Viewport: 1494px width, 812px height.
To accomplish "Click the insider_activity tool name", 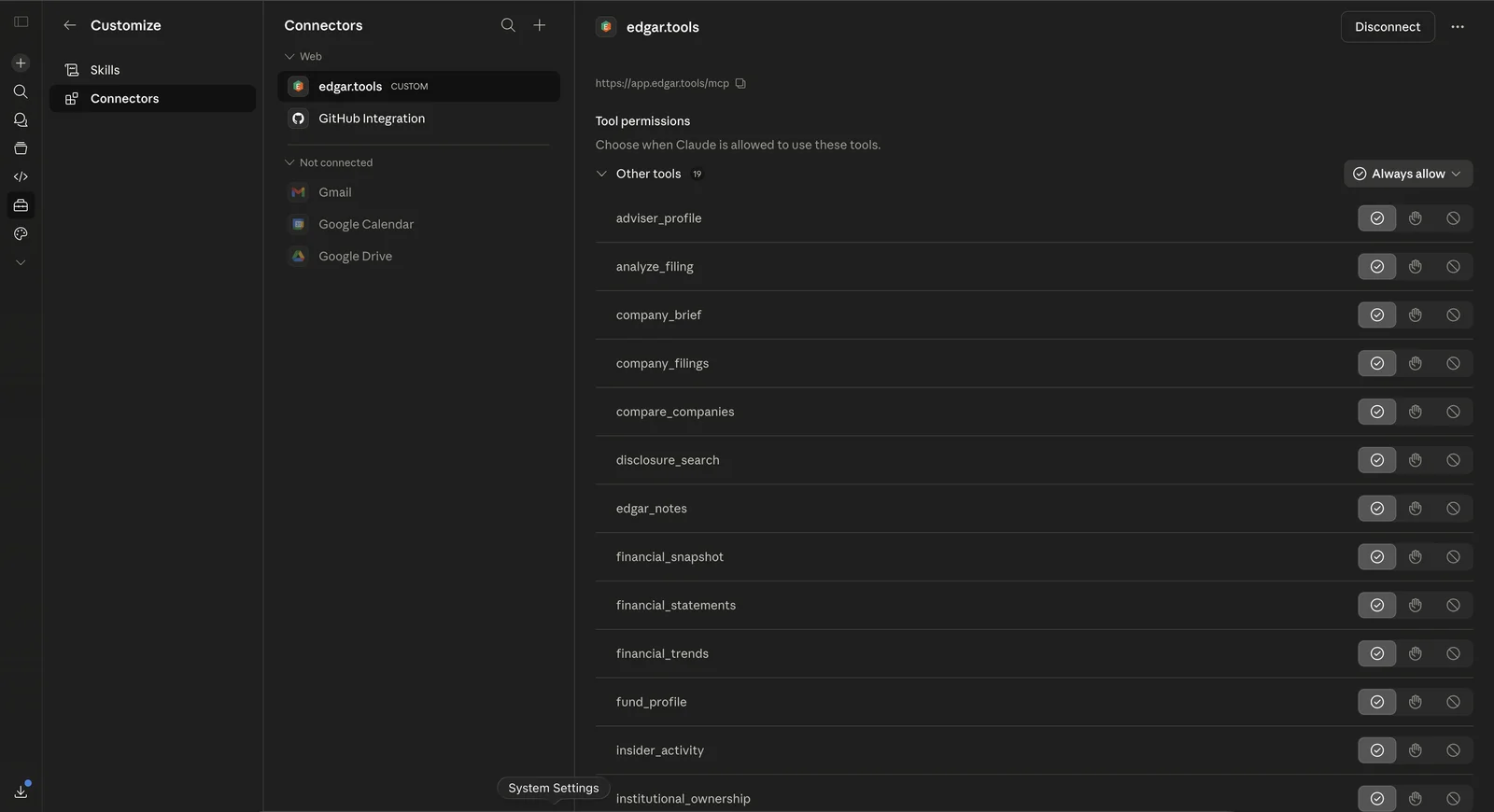I will click(x=660, y=750).
